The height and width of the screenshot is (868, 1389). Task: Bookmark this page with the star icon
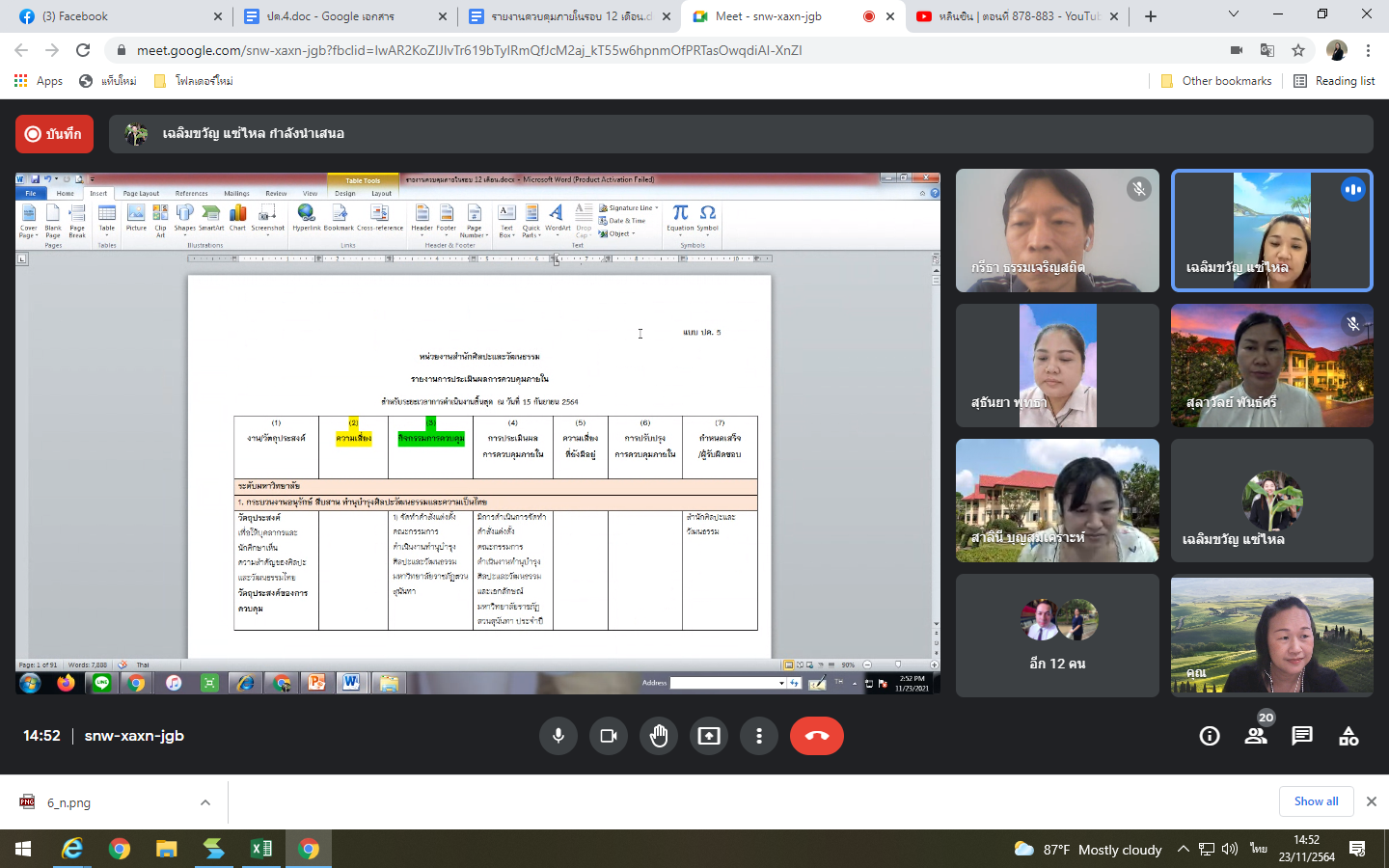pyautogui.click(x=1298, y=50)
